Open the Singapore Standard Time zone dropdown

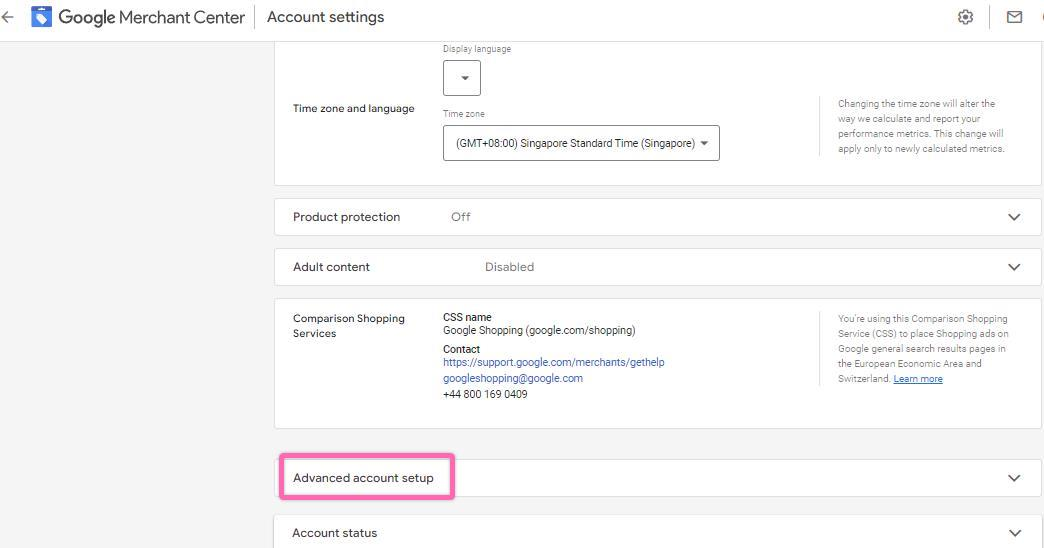point(581,143)
